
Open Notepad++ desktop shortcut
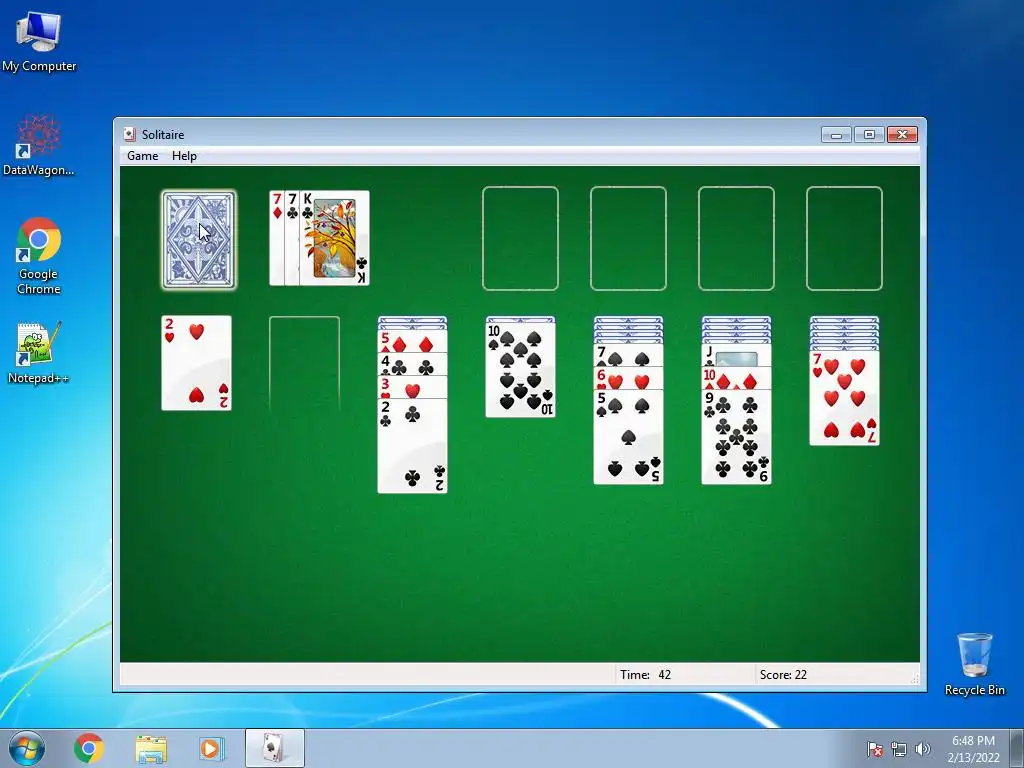coord(38,352)
